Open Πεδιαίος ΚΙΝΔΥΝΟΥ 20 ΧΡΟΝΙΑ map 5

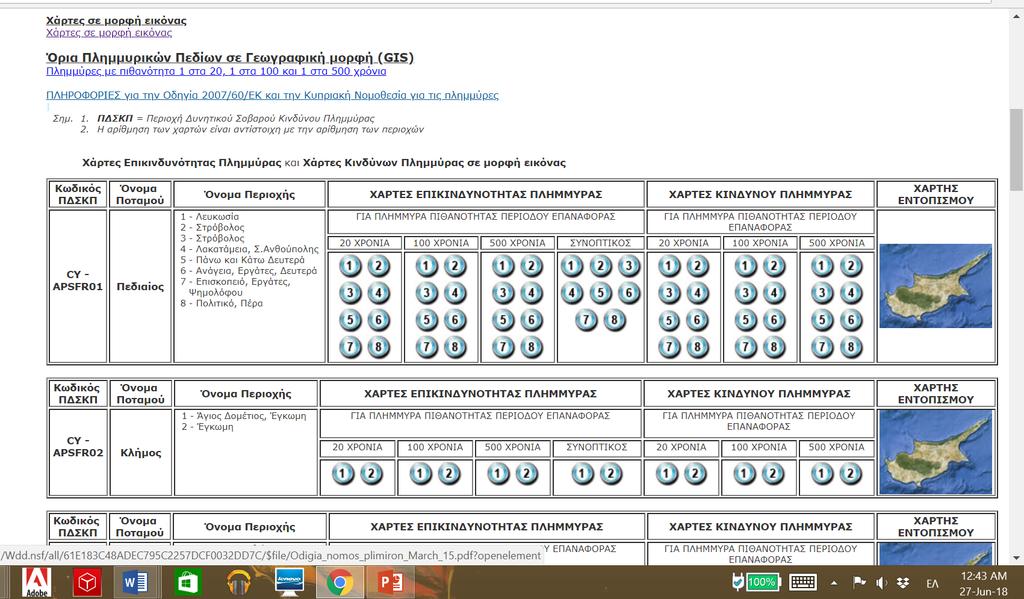(x=669, y=319)
